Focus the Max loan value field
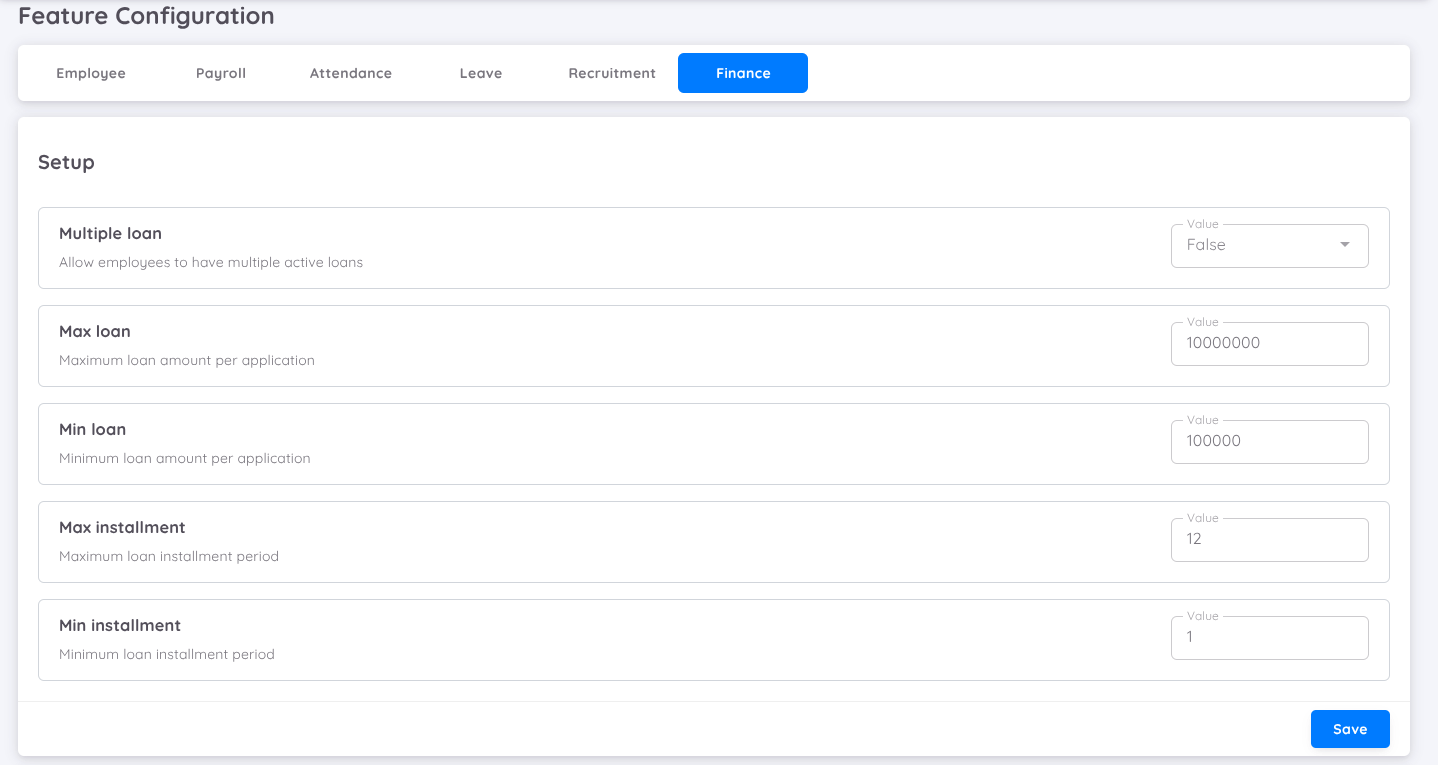Screen dimensions: 1438x765 click(1269, 343)
